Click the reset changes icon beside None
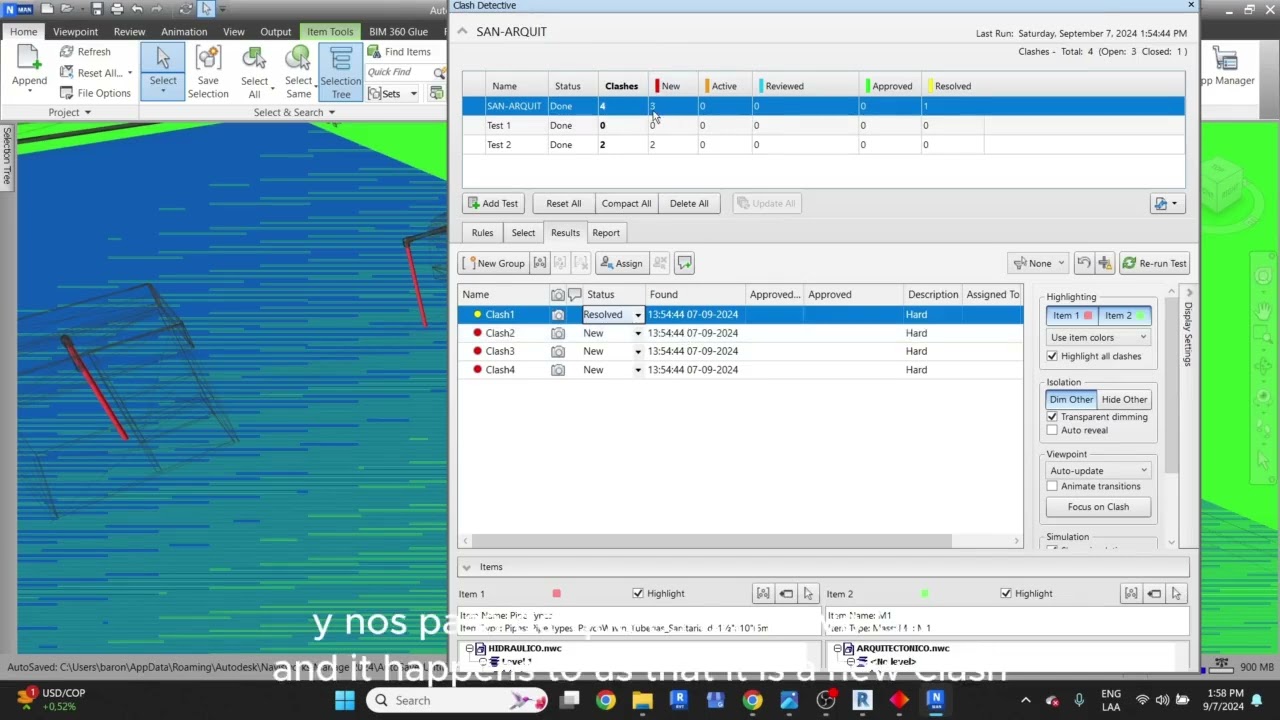 click(x=1083, y=263)
